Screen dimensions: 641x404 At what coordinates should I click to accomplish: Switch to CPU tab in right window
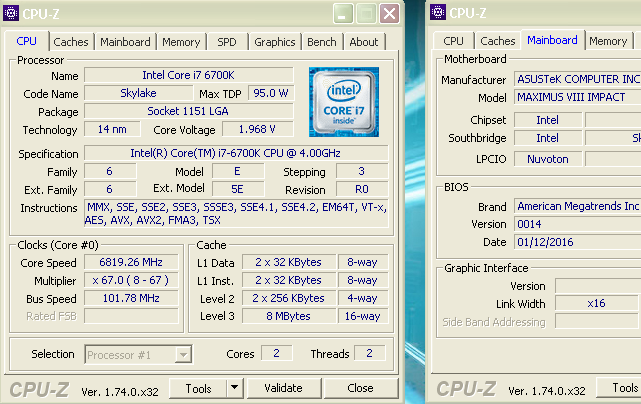click(x=453, y=41)
